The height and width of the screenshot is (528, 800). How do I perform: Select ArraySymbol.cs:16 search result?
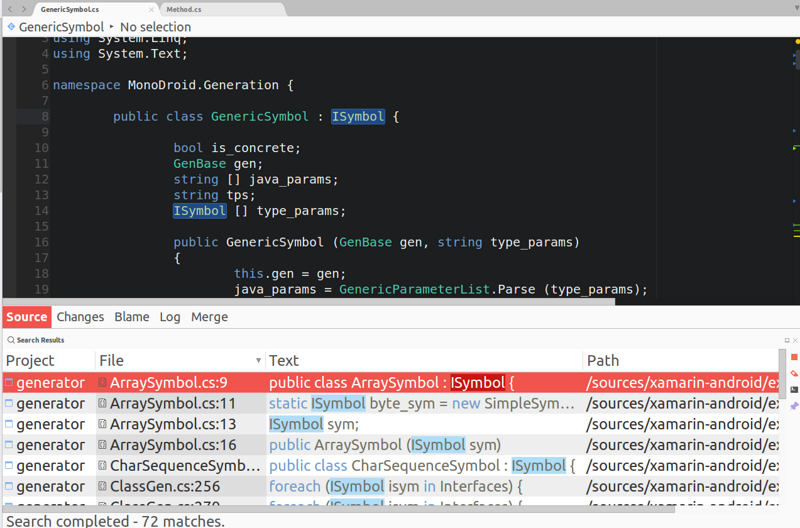391,445
